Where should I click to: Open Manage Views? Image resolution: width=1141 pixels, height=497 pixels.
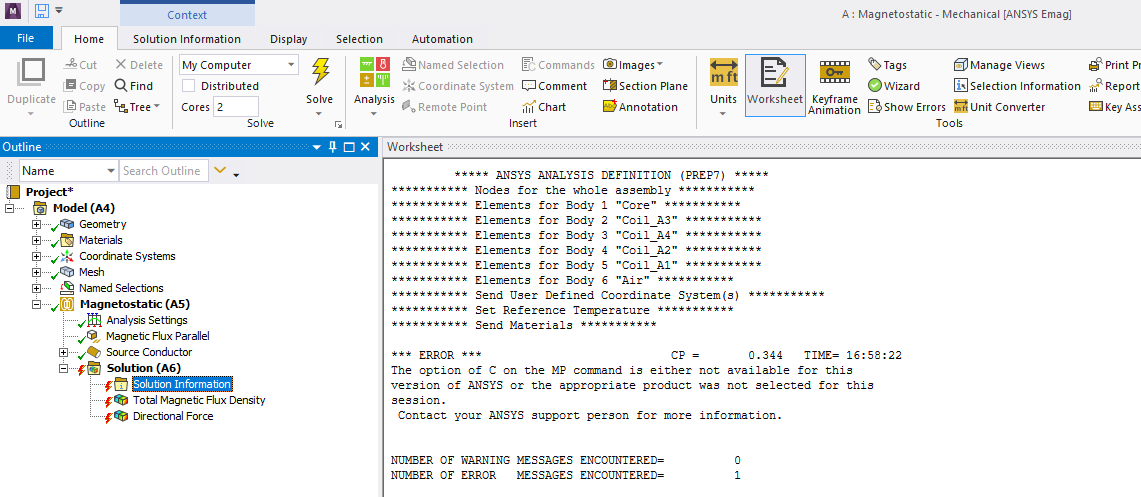(x=999, y=65)
